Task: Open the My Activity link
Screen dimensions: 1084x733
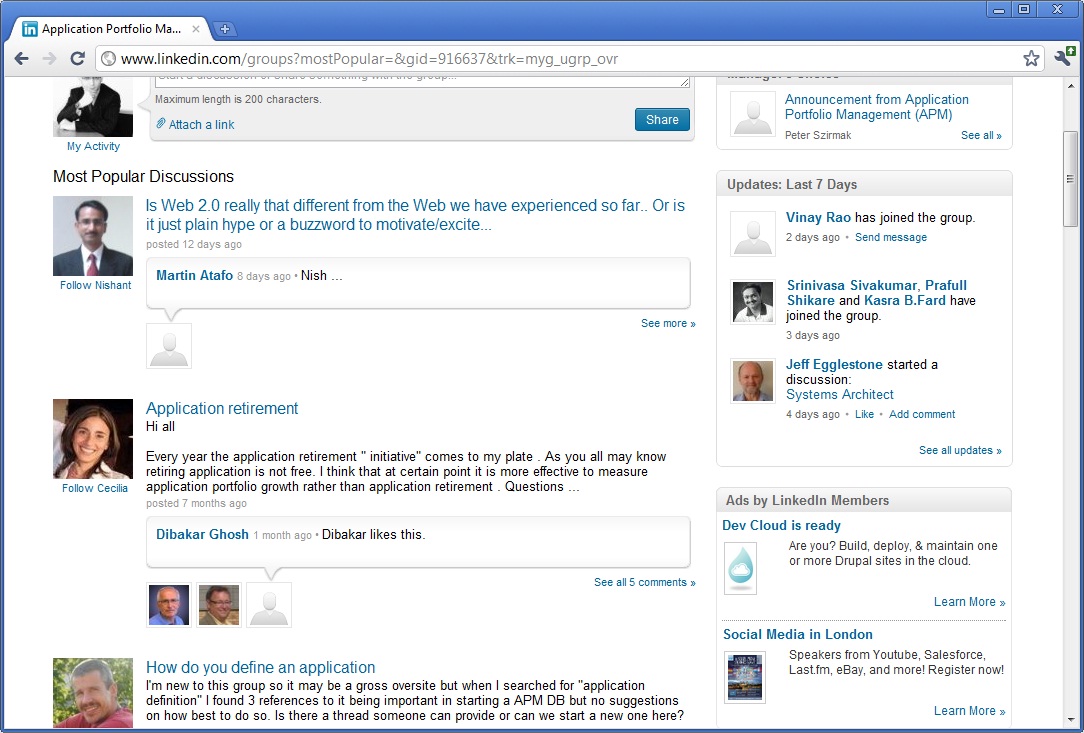Action: coord(93,146)
